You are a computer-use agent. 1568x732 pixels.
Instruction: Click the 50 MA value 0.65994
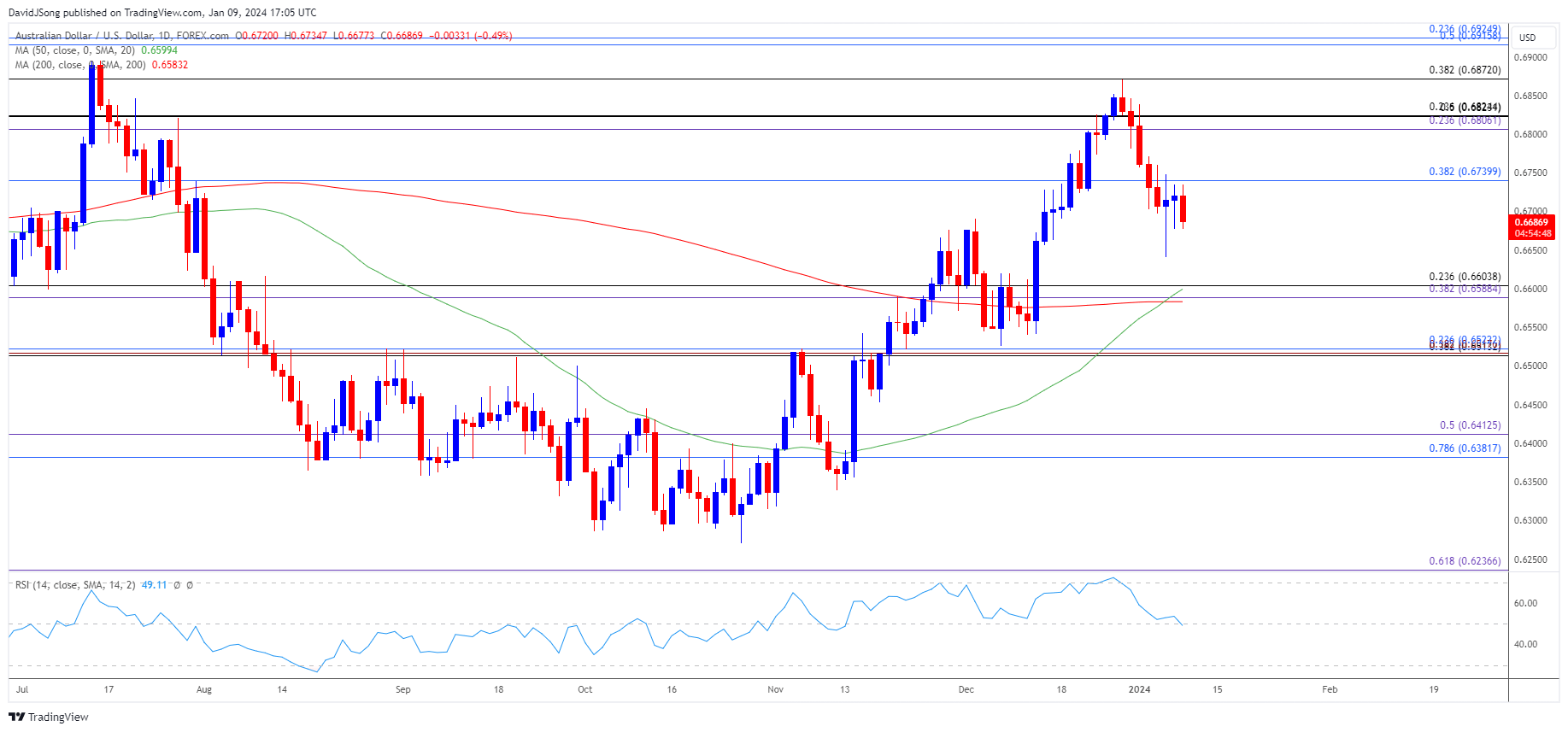[159, 50]
